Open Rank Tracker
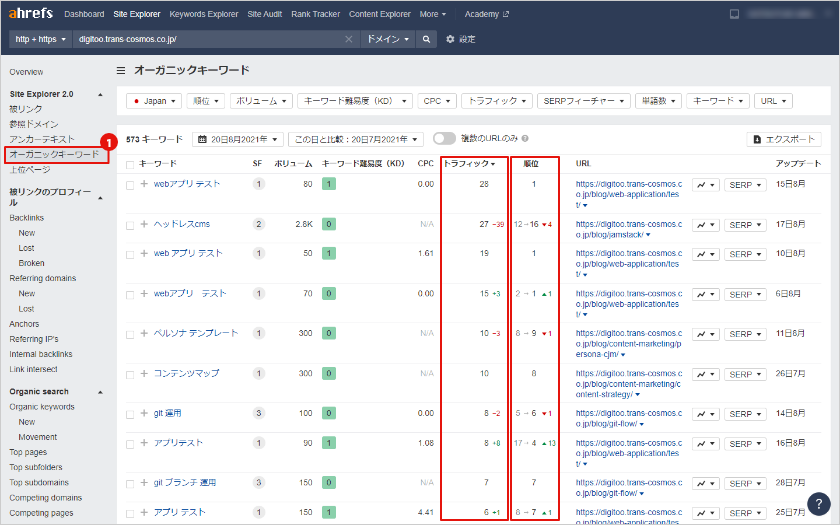Image resolution: width=840 pixels, height=525 pixels. pyautogui.click(x=316, y=14)
